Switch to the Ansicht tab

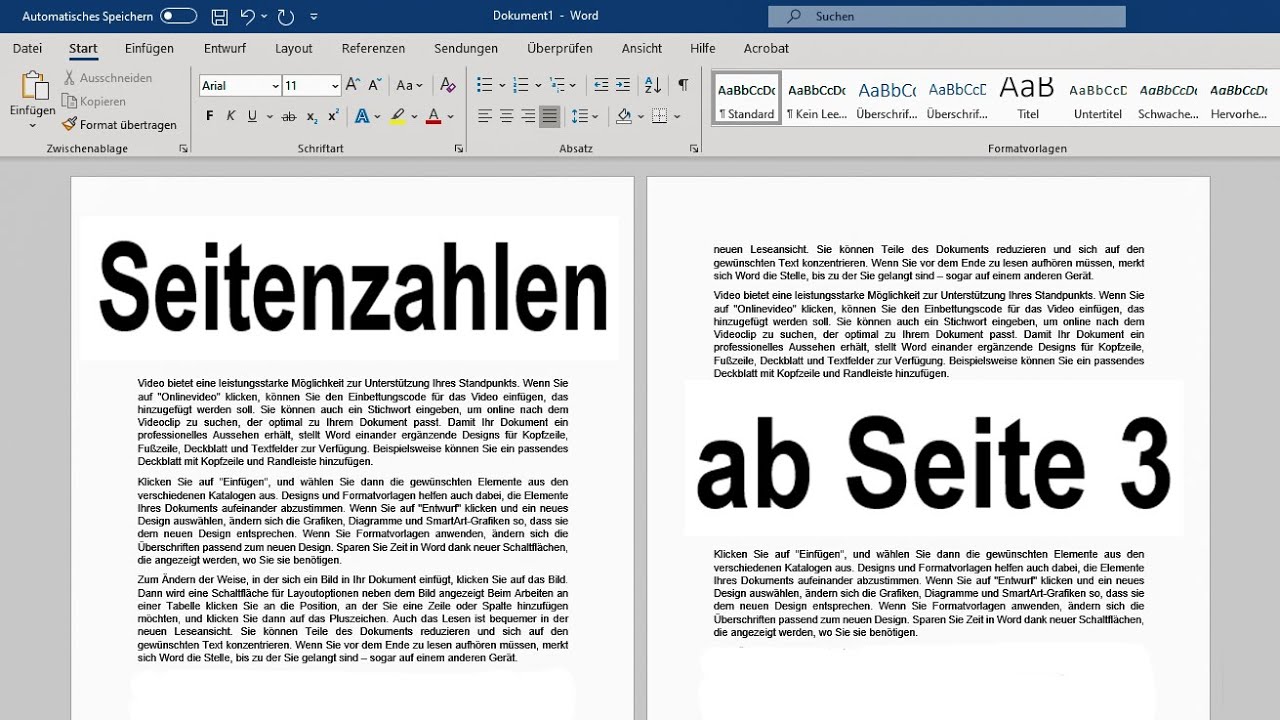click(642, 48)
